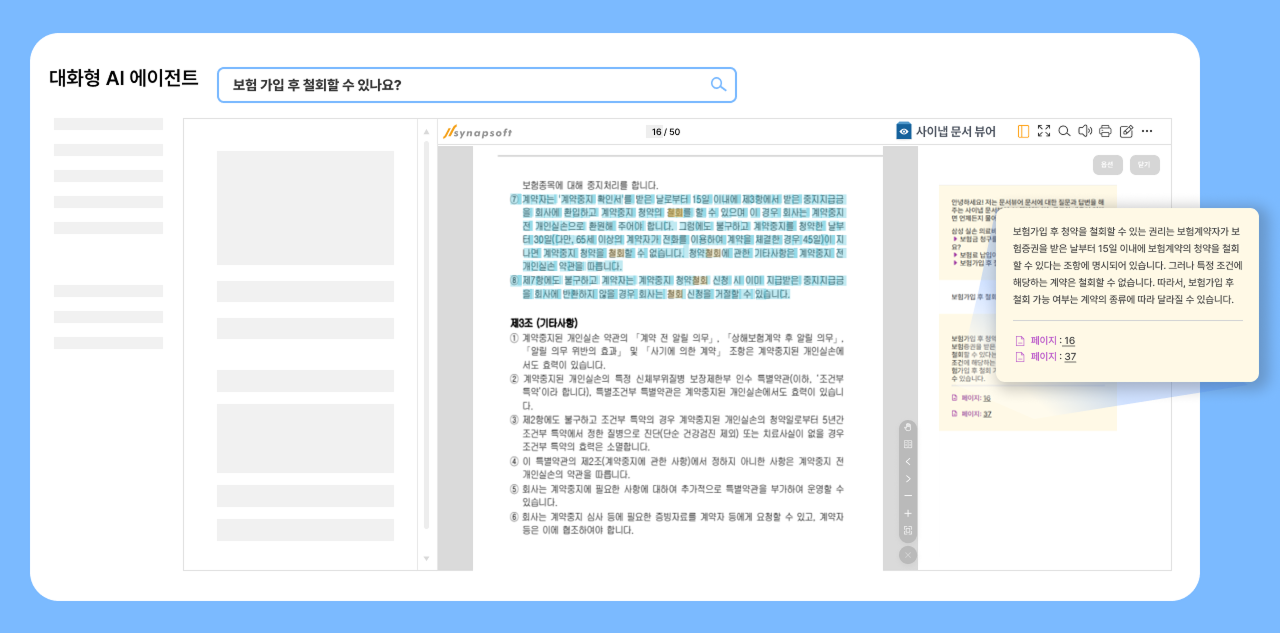Click the question input field with the insurance query

[470, 85]
